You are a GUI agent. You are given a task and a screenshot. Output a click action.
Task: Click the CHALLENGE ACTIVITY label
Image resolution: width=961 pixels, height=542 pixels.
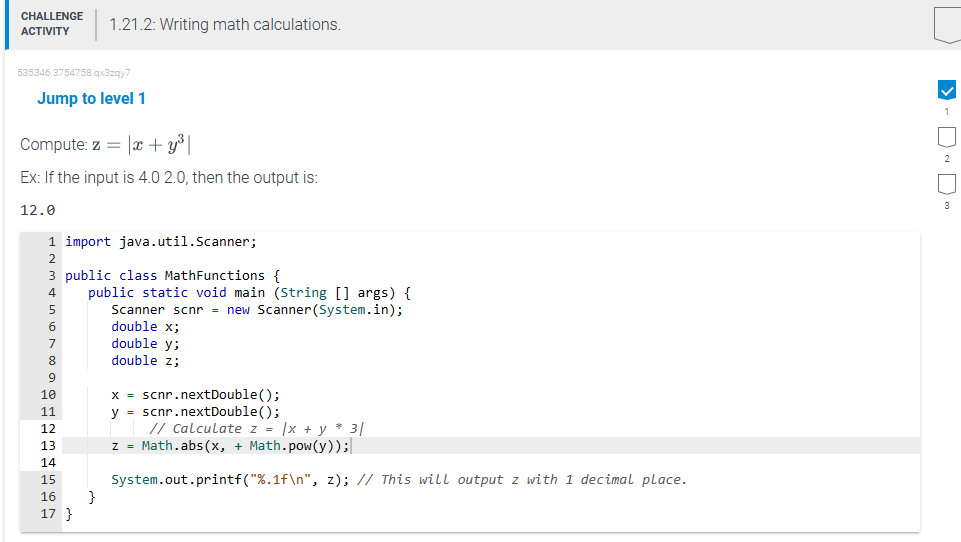click(x=51, y=24)
